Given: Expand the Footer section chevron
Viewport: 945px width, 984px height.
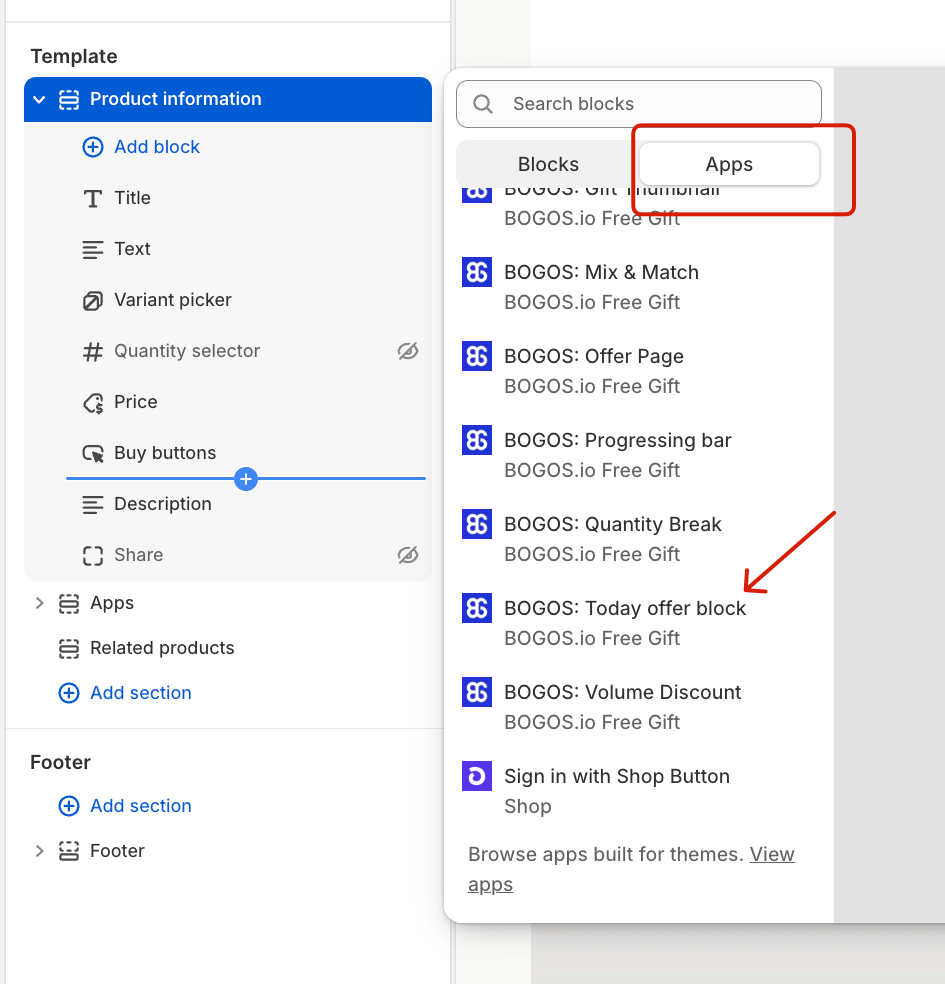Looking at the screenshot, I should click(x=40, y=851).
